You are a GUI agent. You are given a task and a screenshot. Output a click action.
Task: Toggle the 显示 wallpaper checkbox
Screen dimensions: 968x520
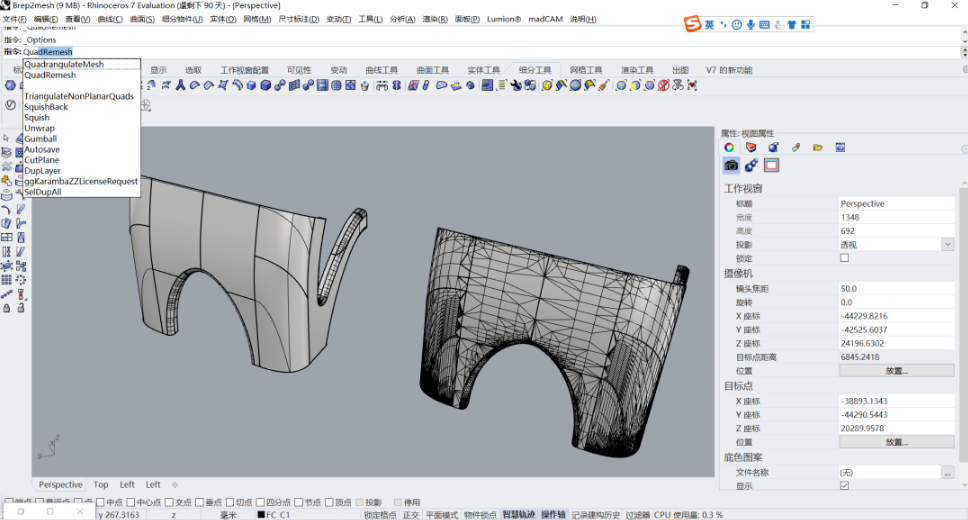(x=845, y=485)
